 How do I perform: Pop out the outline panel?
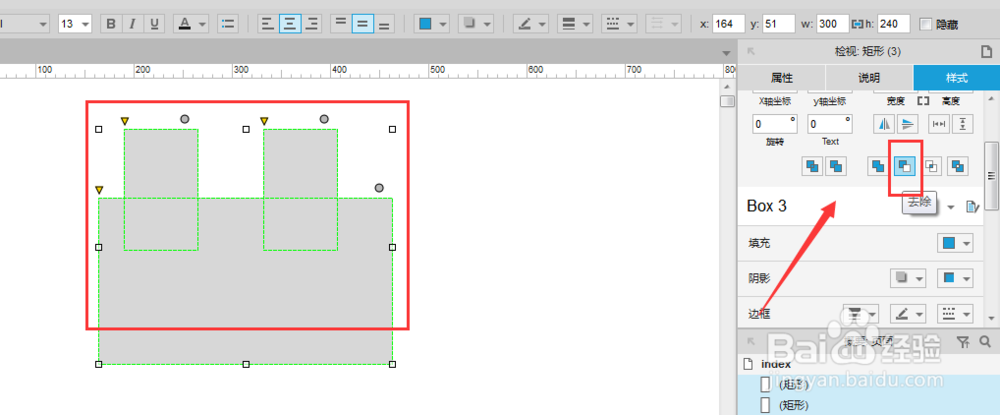pos(751,341)
